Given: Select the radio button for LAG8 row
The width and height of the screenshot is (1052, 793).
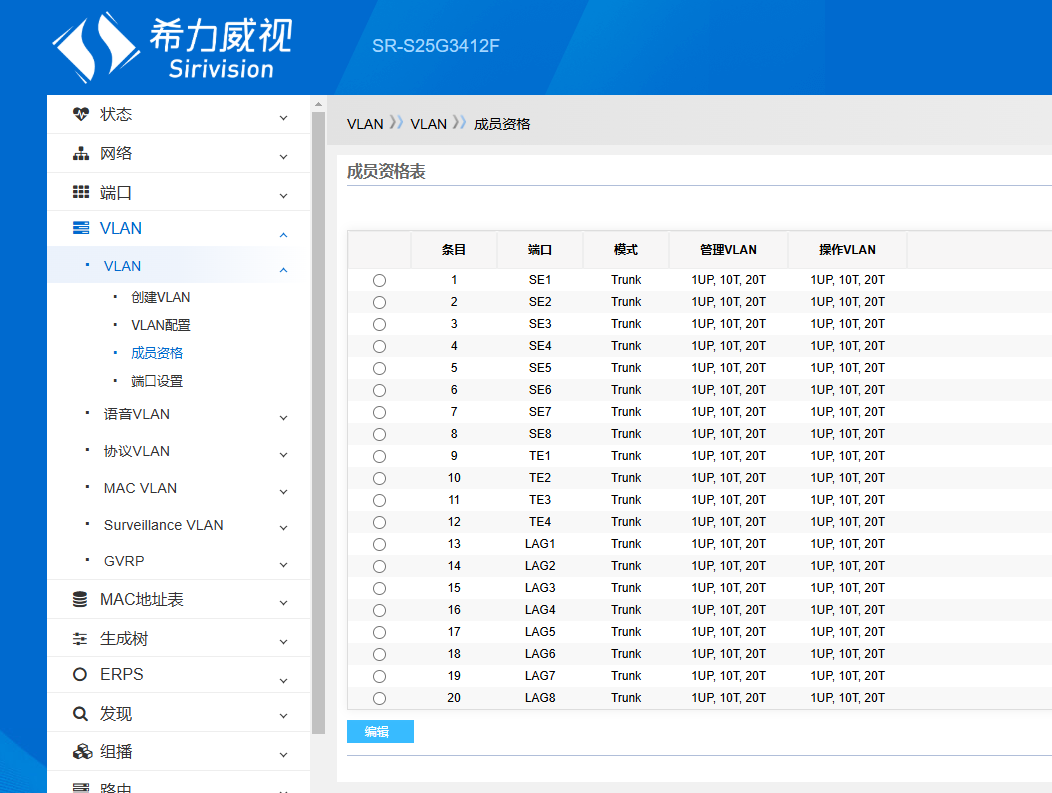Looking at the screenshot, I should click(379, 698).
